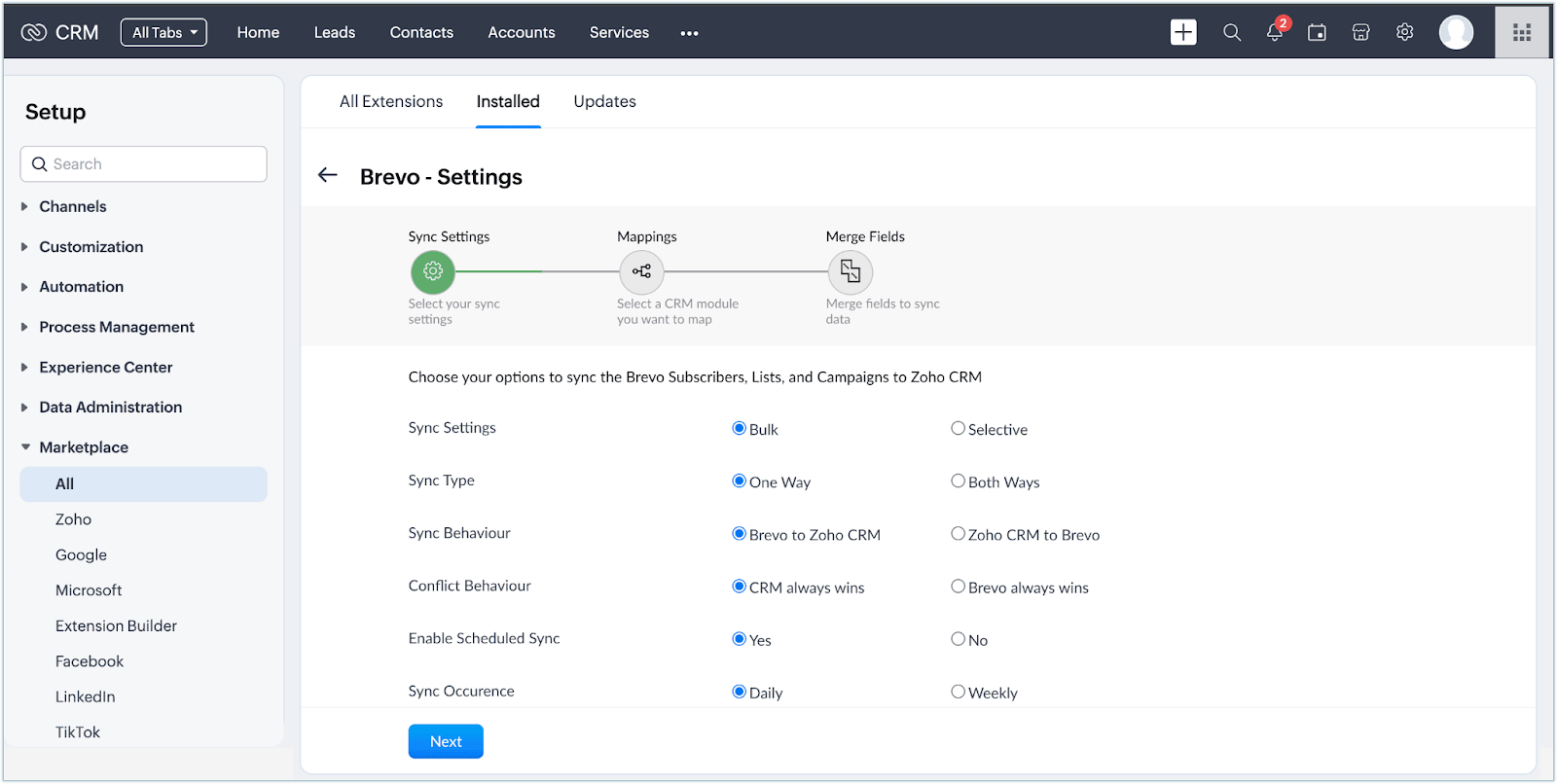Choose Both Ways sync type
The height and width of the screenshot is (784, 1557).
point(958,481)
